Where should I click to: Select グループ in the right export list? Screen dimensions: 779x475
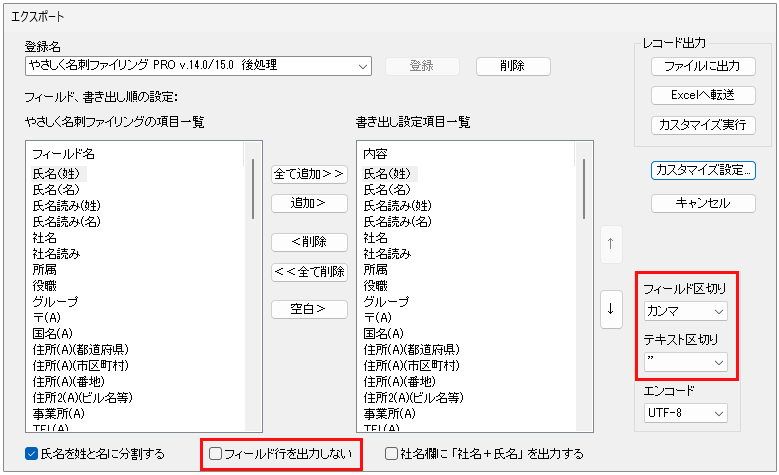click(x=386, y=301)
